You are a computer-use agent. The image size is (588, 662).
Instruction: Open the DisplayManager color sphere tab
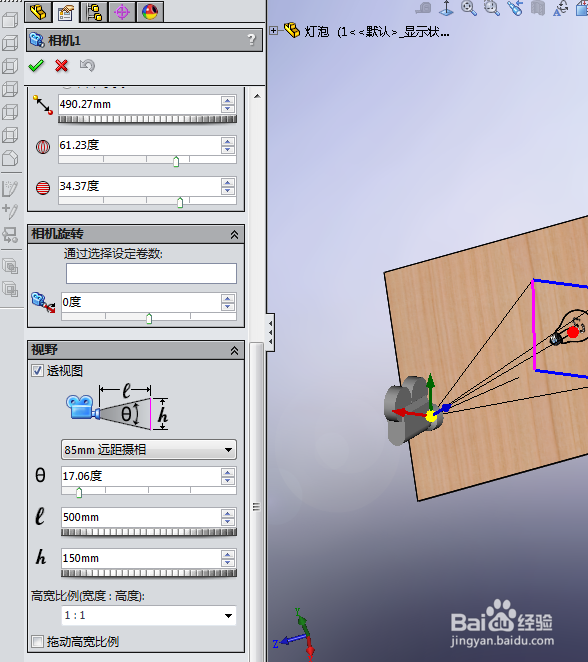point(150,12)
